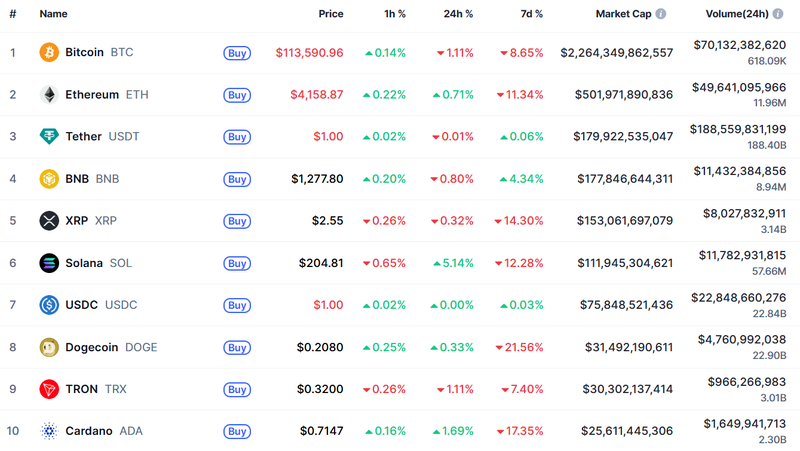
Task: Sort by the 24h % column header
Action: click(458, 14)
